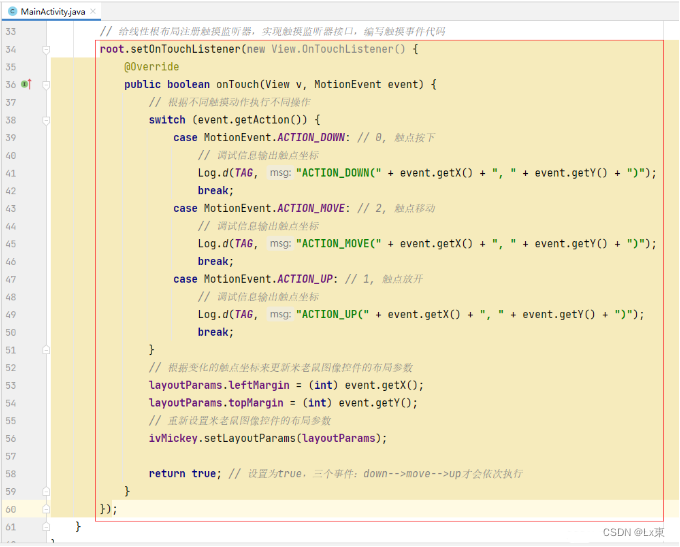Click the onTouch method name
The height and width of the screenshot is (547, 680).
coord(238,84)
